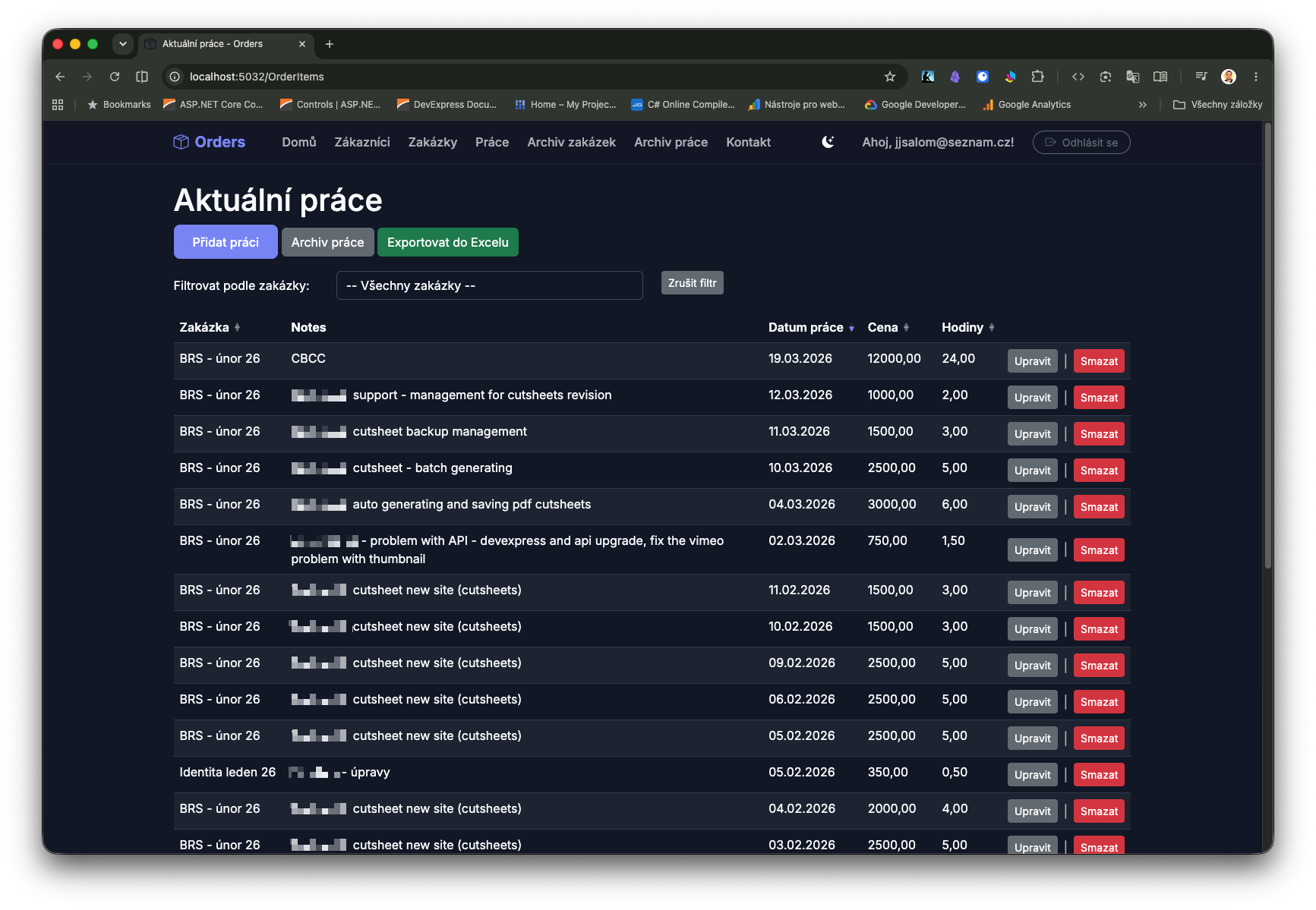Expand the hidden bookmarks overflow chevron
The image size is (1316, 910).
1143,105
